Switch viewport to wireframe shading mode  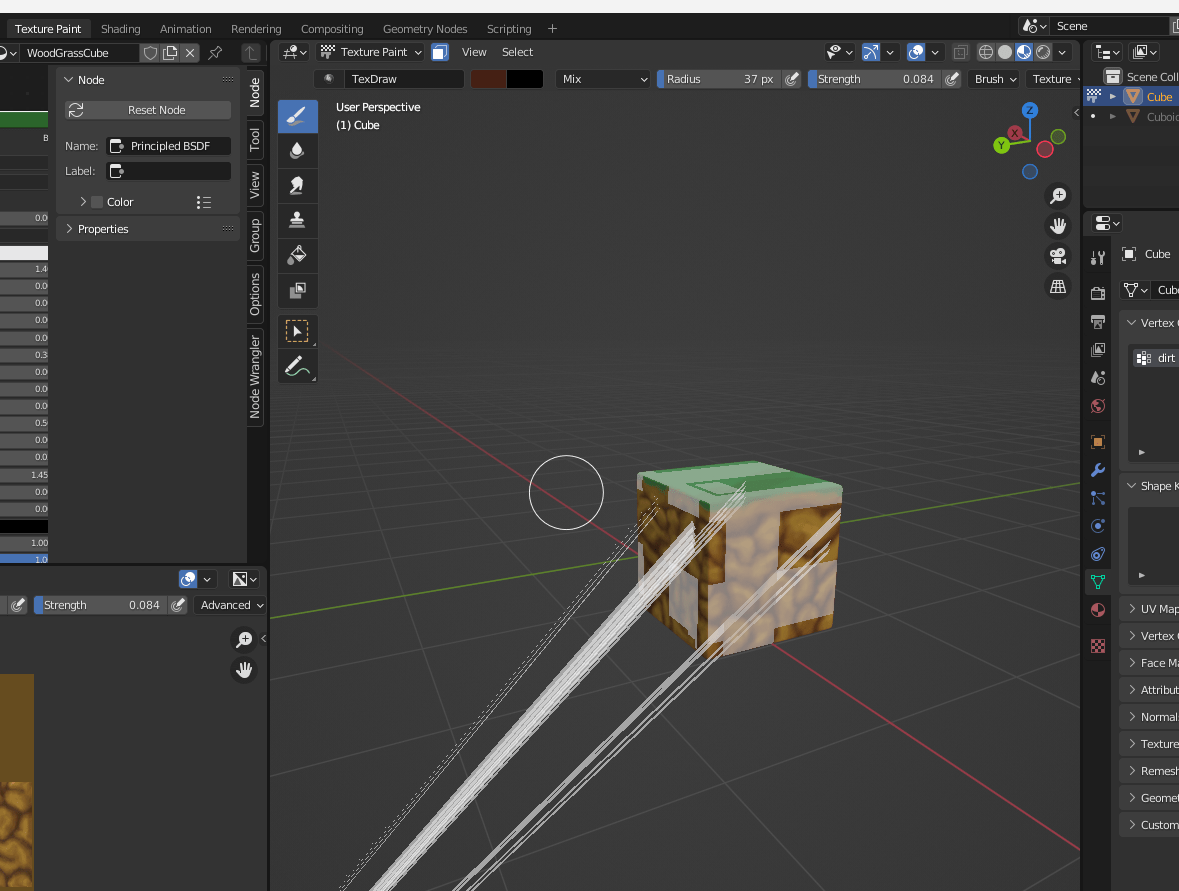click(x=985, y=52)
